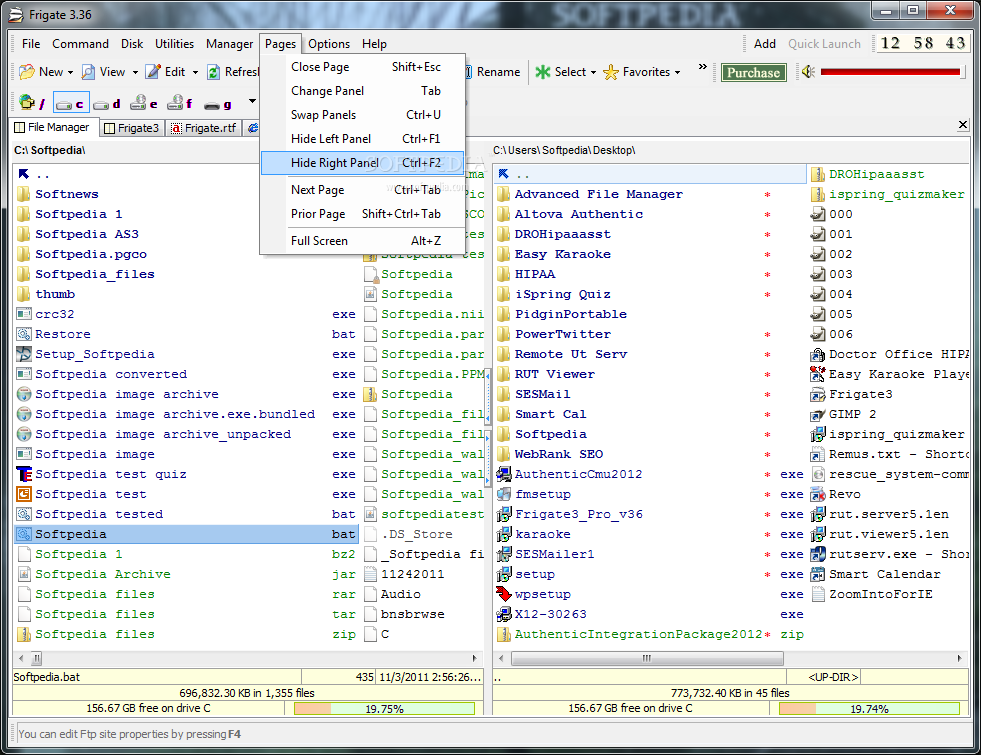Image resolution: width=981 pixels, height=755 pixels.
Task: Open the Utilities menu
Action: click(x=174, y=44)
